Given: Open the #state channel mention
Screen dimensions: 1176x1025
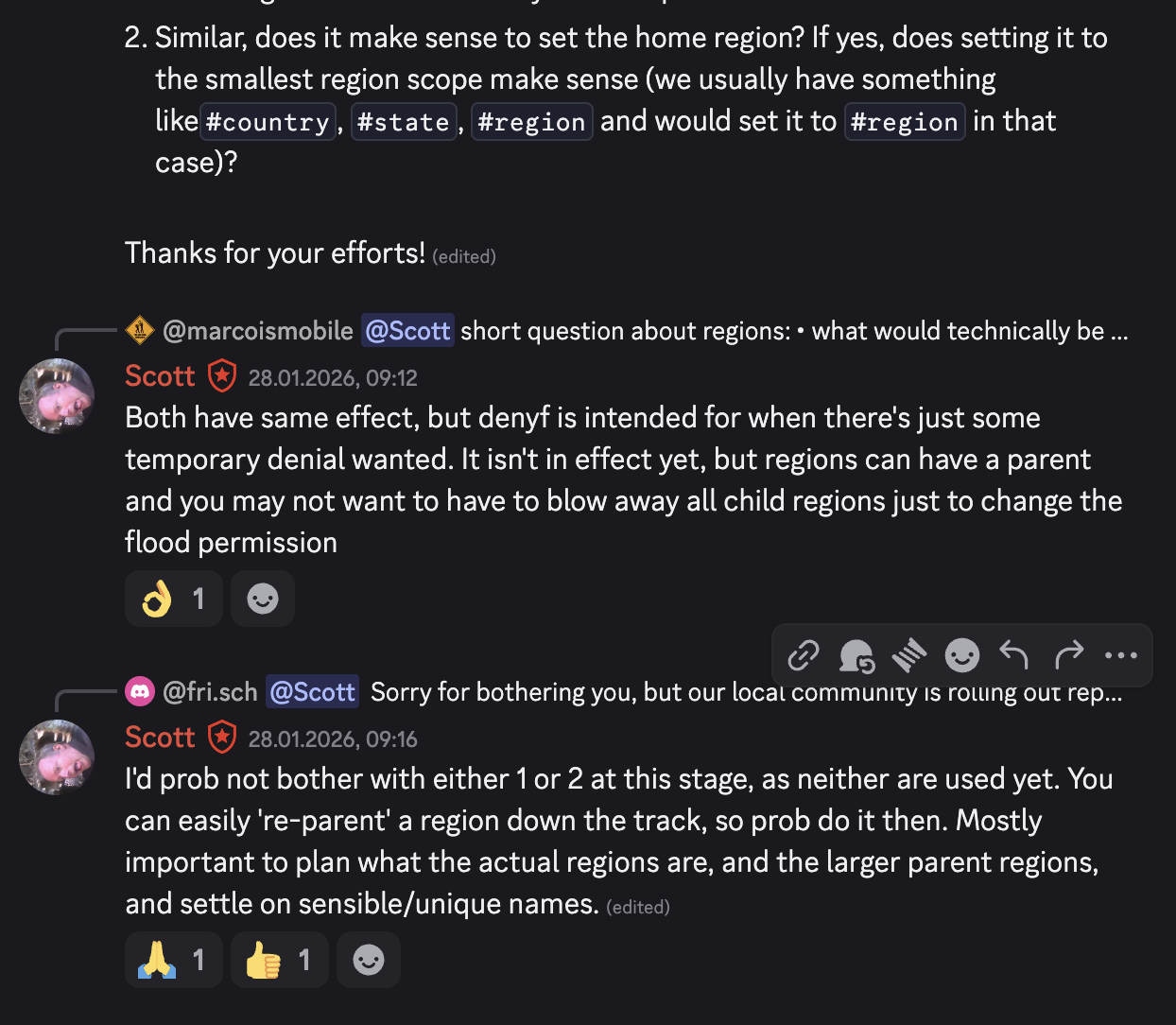Looking at the screenshot, I should pyautogui.click(x=404, y=122).
